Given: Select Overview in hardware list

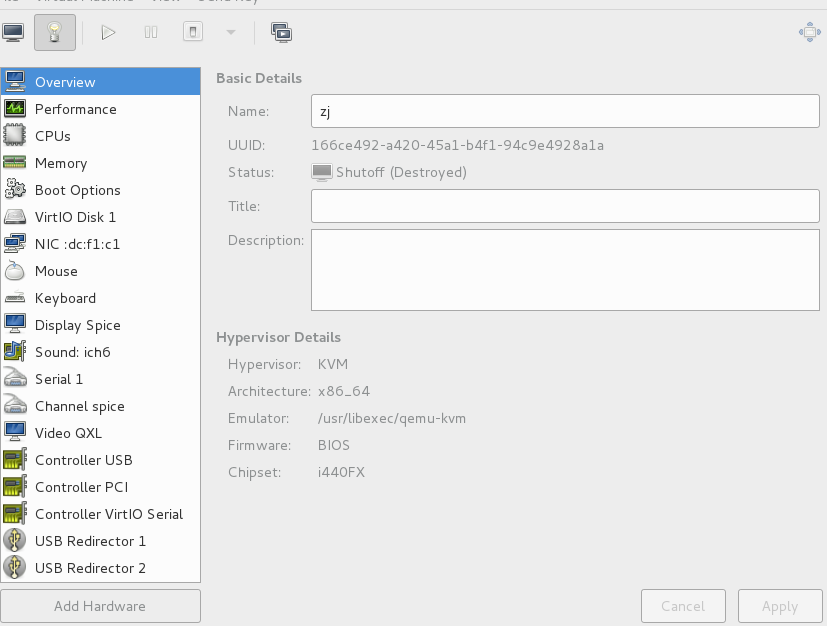Looking at the screenshot, I should (100, 82).
